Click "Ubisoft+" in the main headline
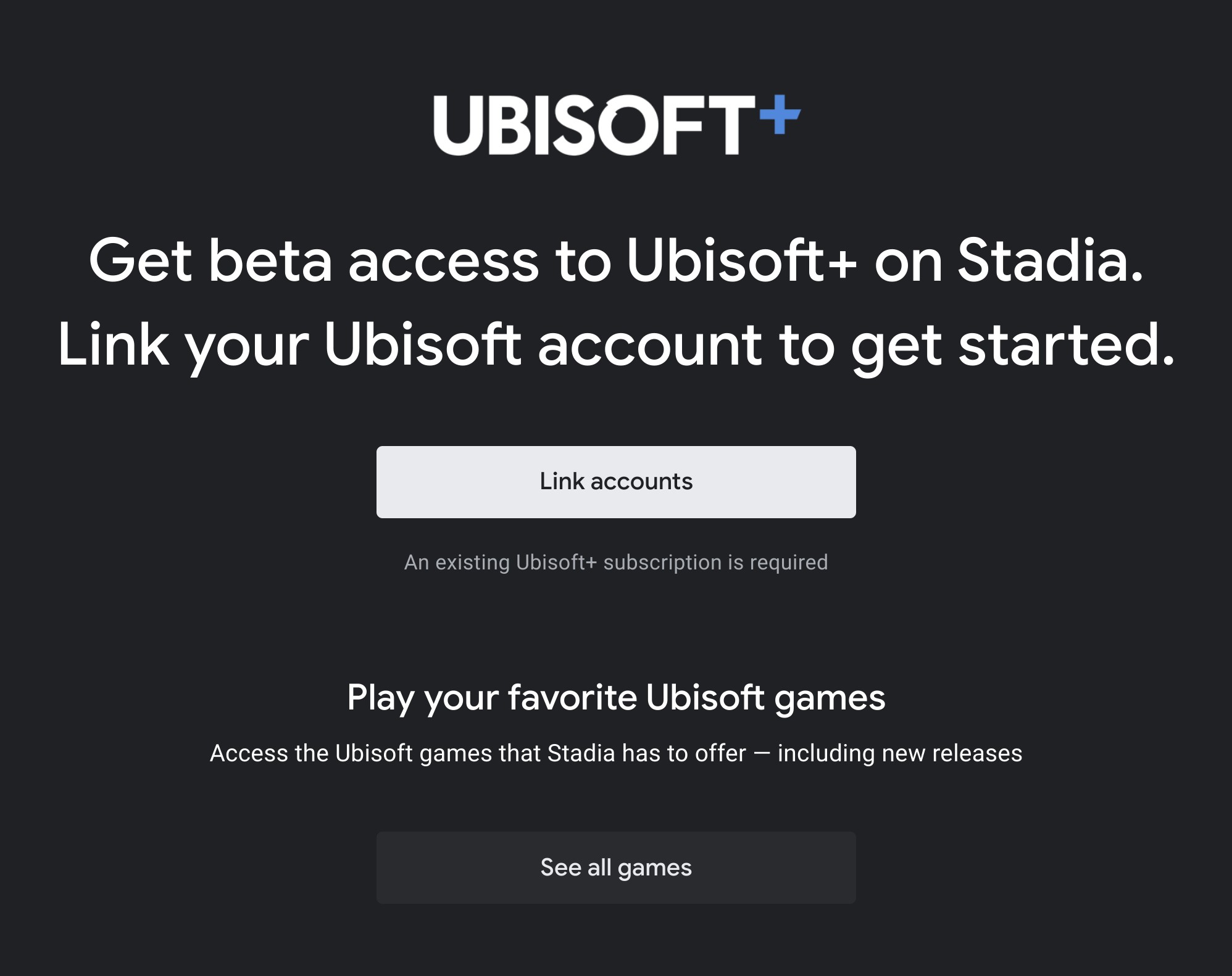 [741, 261]
